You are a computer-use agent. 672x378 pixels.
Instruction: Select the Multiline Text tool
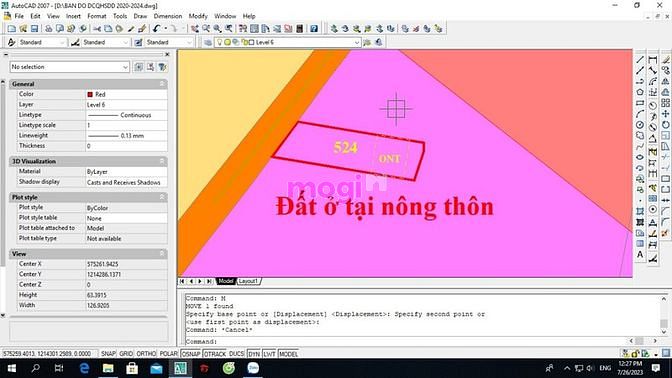click(640, 255)
